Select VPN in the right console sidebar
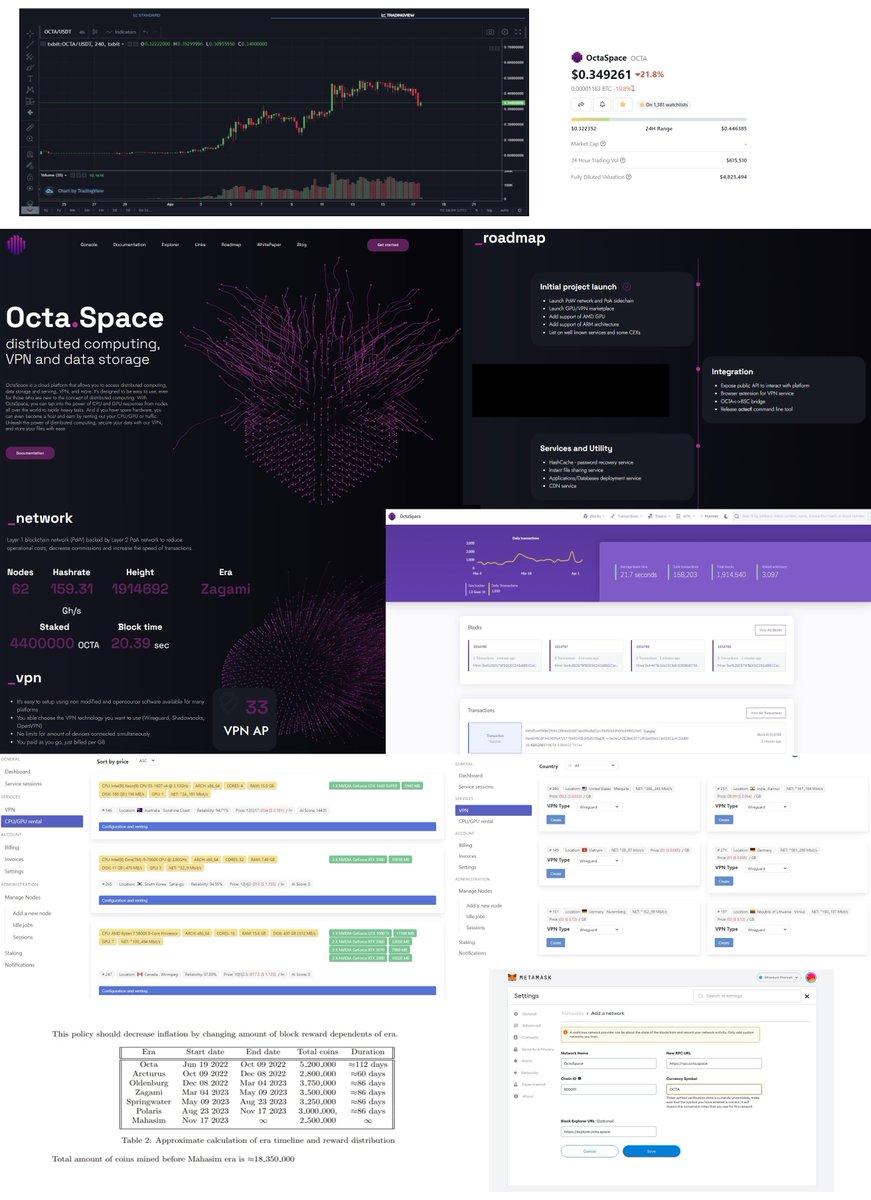This screenshot has height=1200, width=871. pos(493,810)
